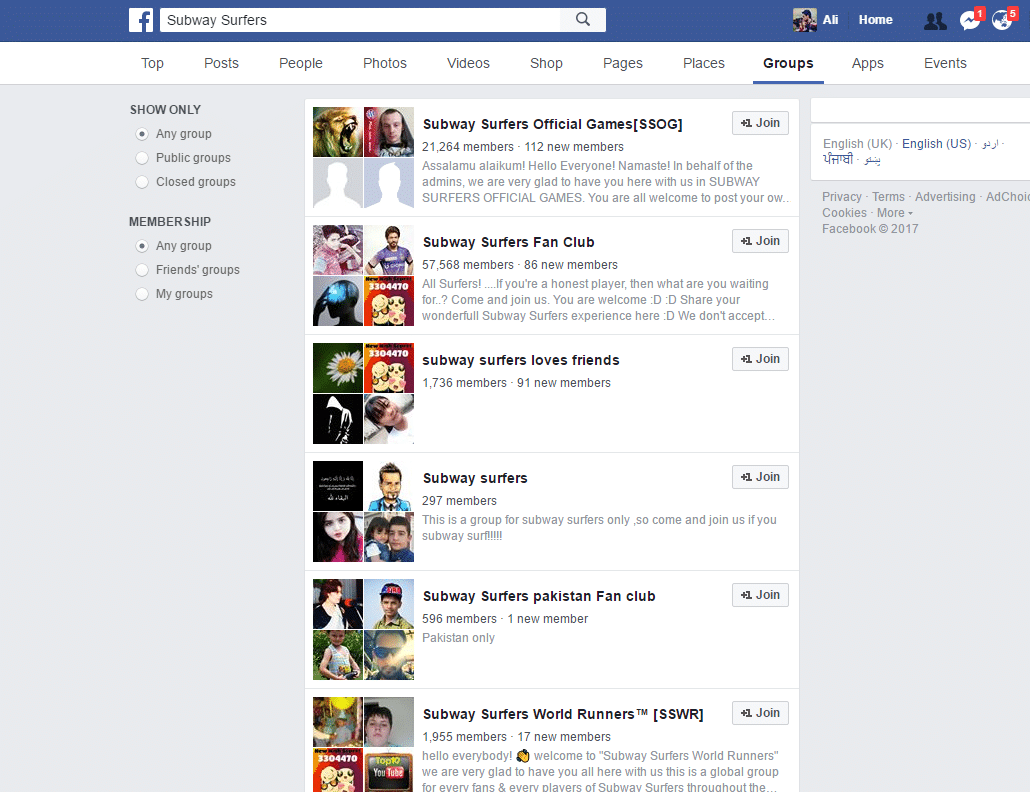
Task: Switch to the Events tab
Action: (x=945, y=63)
